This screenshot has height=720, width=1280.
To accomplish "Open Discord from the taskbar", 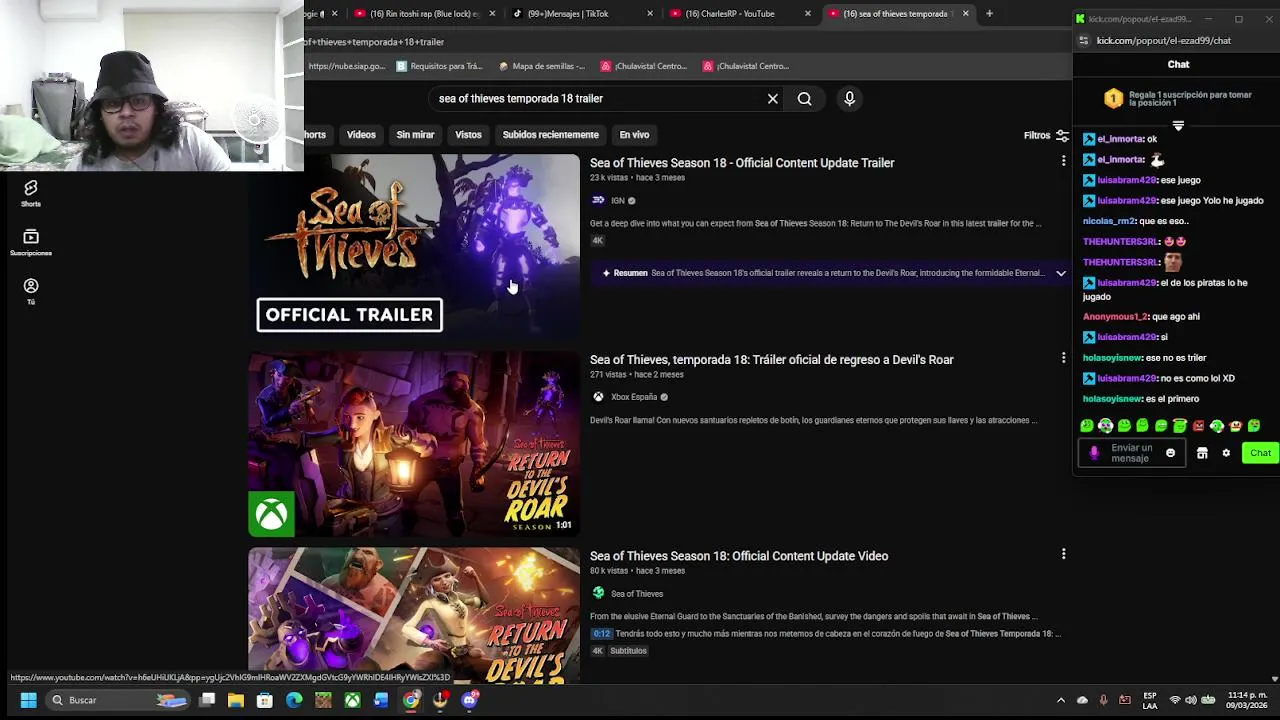I will click(469, 700).
